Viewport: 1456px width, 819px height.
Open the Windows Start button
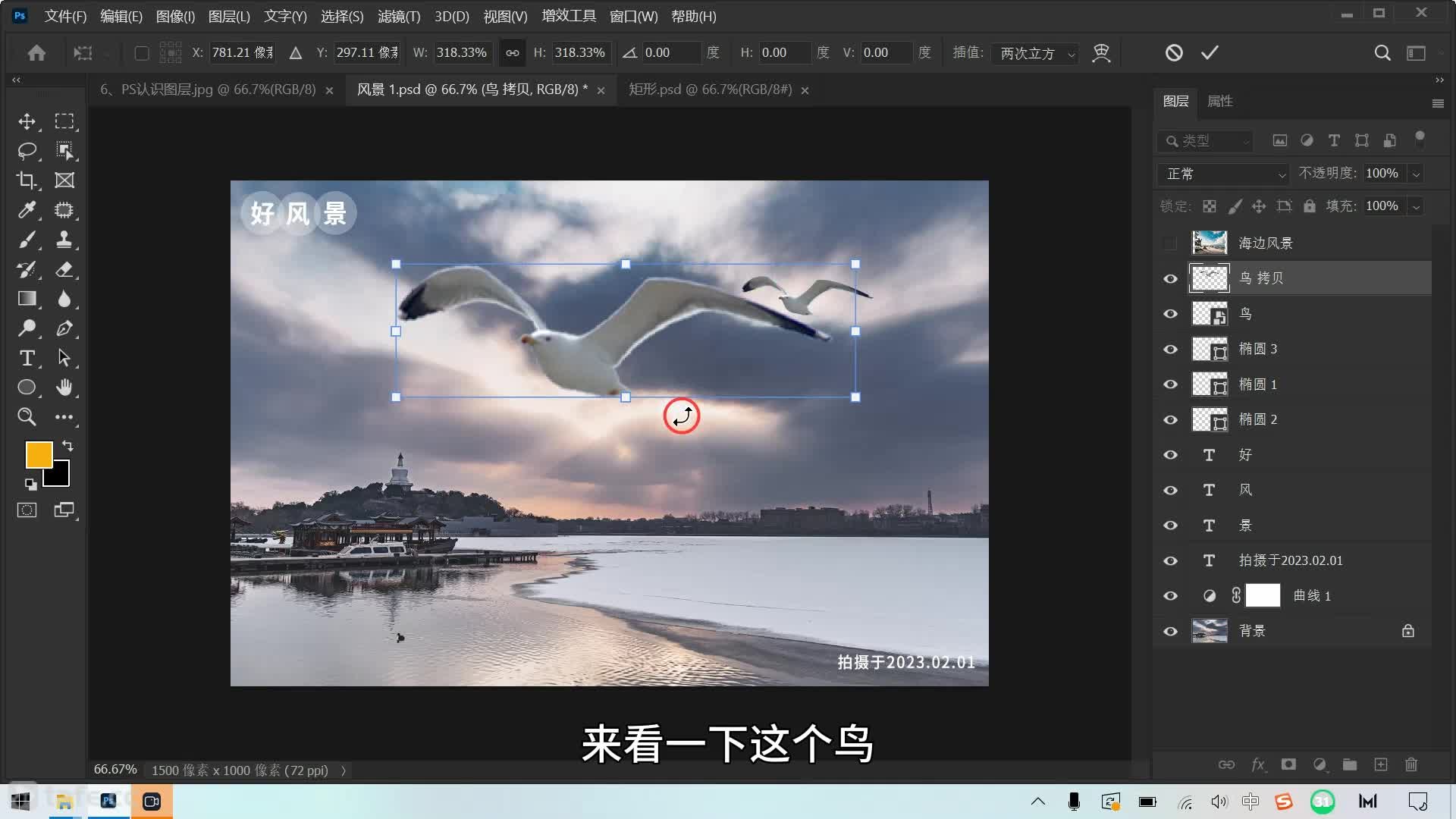[21, 802]
